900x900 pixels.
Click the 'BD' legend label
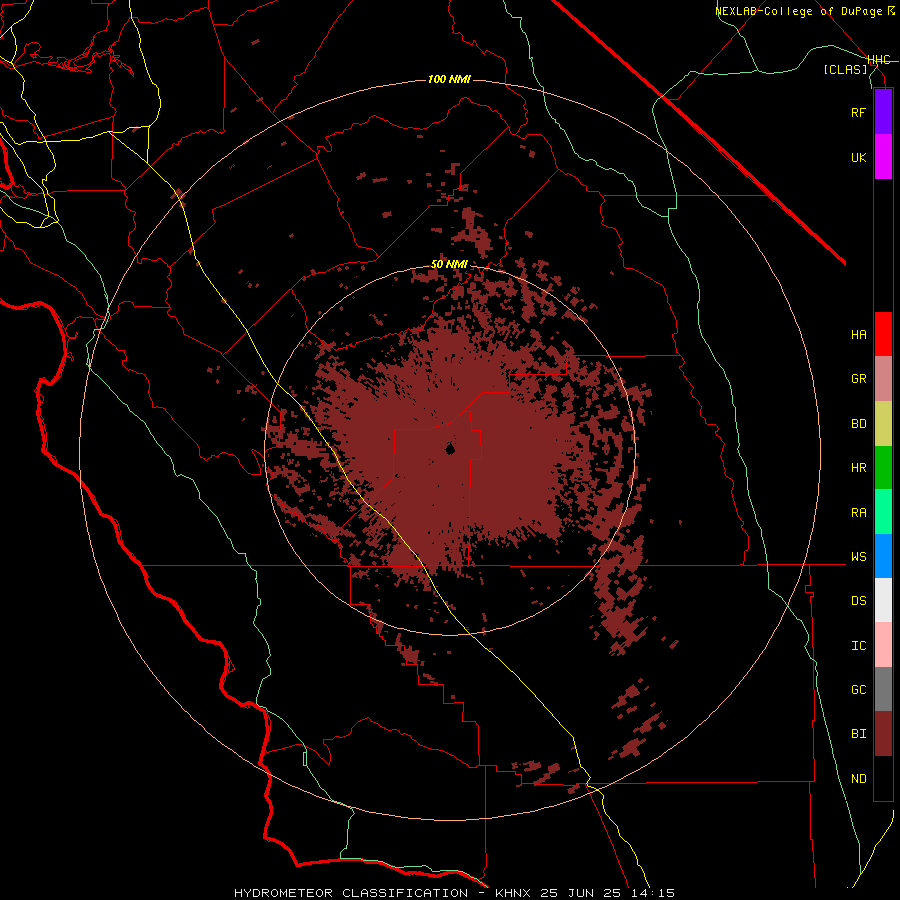pyautogui.click(x=858, y=424)
